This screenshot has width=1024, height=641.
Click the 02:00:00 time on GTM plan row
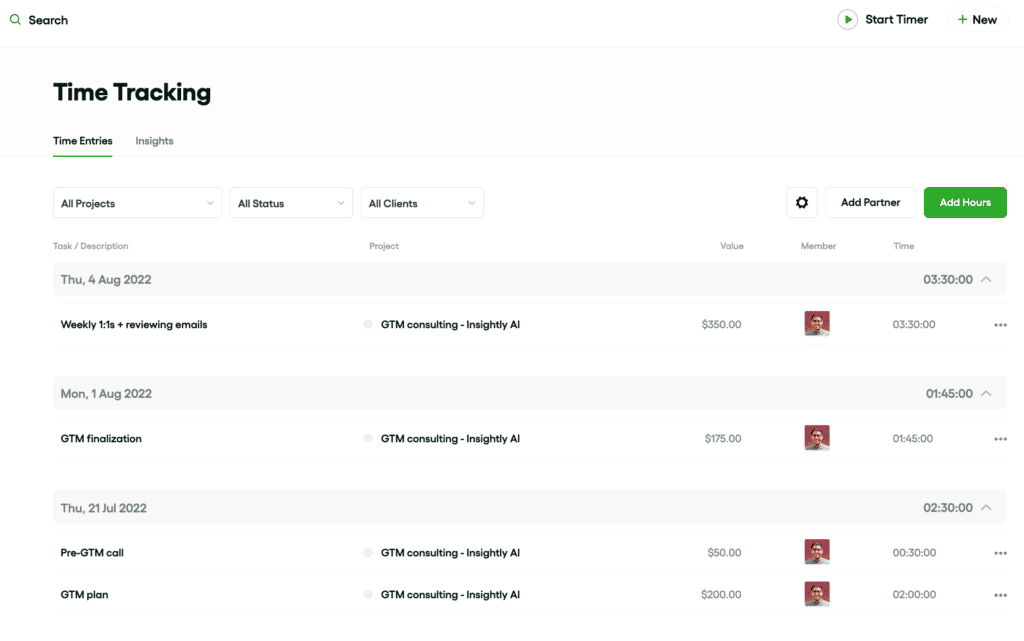pyautogui.click(x=914, y=595)
